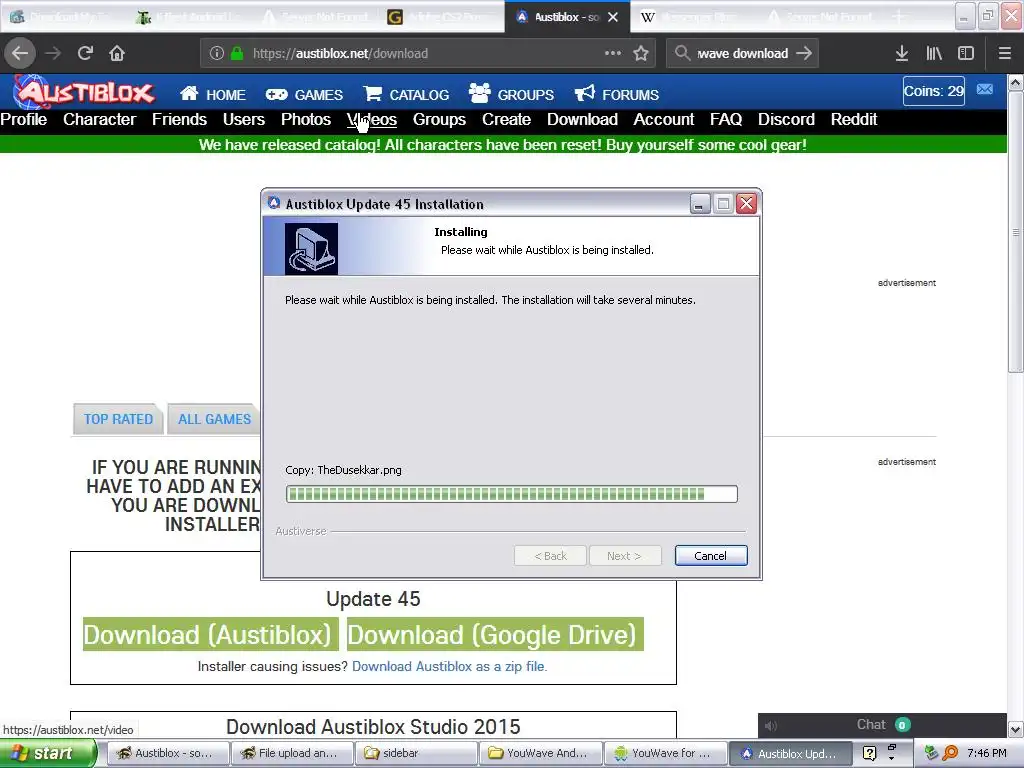Submit the search with the arrow icon
This screenshot has width=1024, height=768.
tap(804, 53)
